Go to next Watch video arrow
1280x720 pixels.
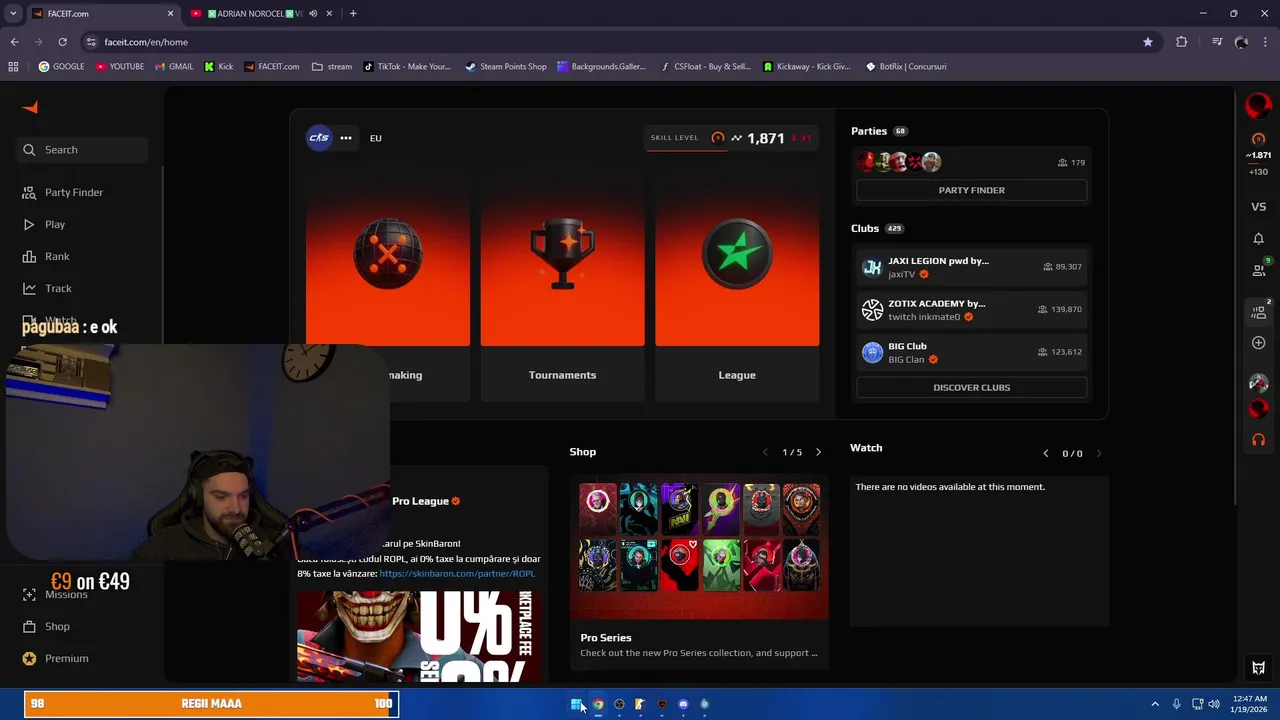point(1099,453)
